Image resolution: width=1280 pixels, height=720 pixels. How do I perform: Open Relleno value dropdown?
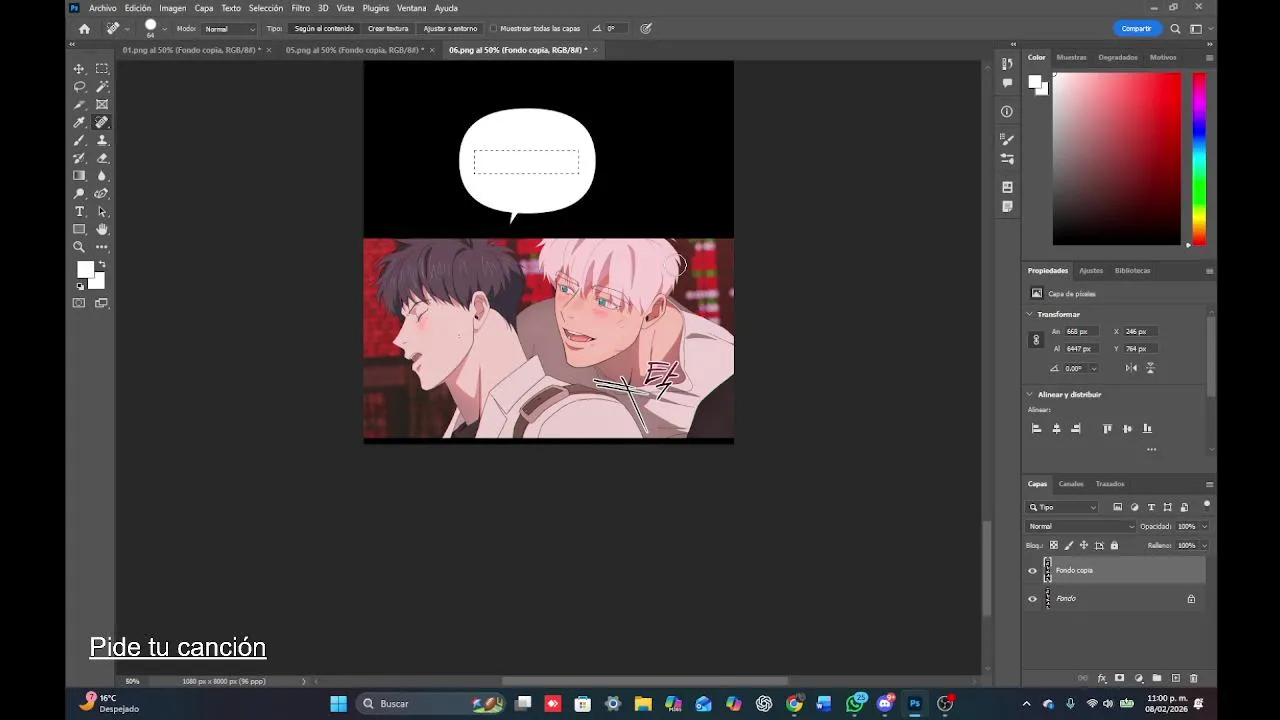[1204, 546]
